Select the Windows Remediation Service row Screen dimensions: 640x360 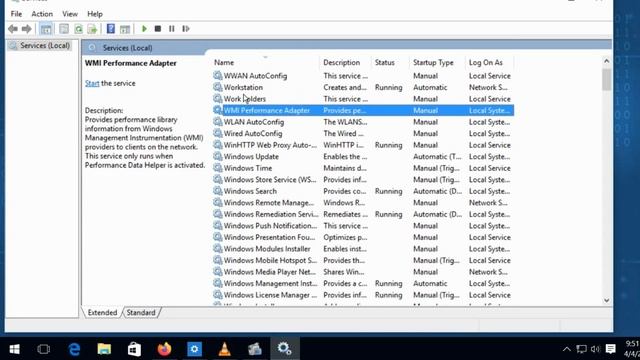coord(362,214)
